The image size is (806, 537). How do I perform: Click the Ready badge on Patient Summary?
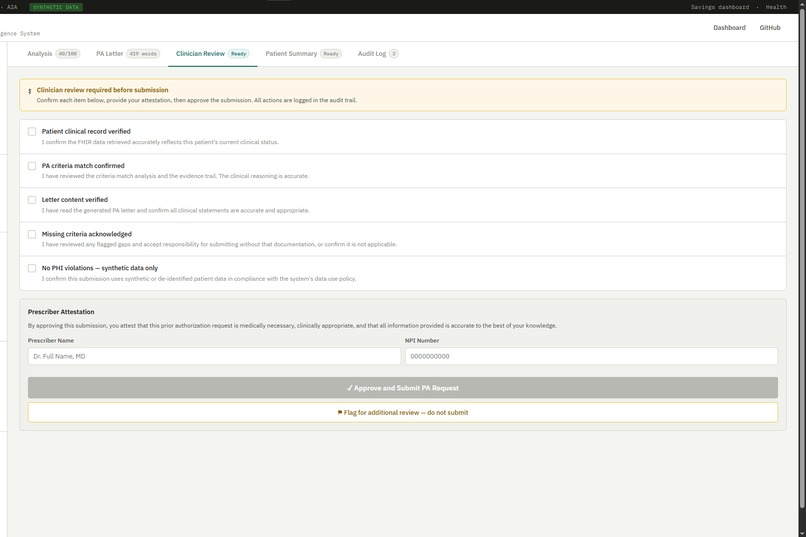pyautogui.click(x=331, y=53)
